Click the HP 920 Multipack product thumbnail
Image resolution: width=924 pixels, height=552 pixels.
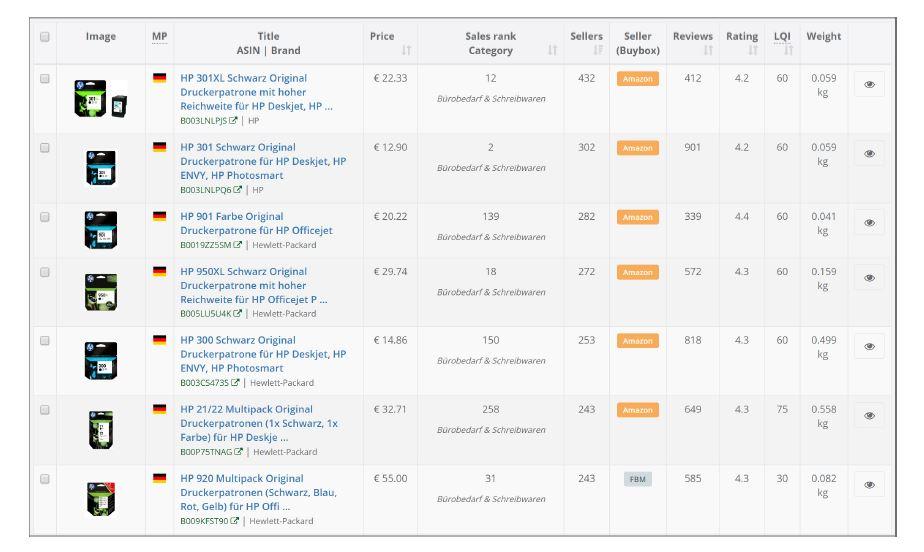pos(101,499)
